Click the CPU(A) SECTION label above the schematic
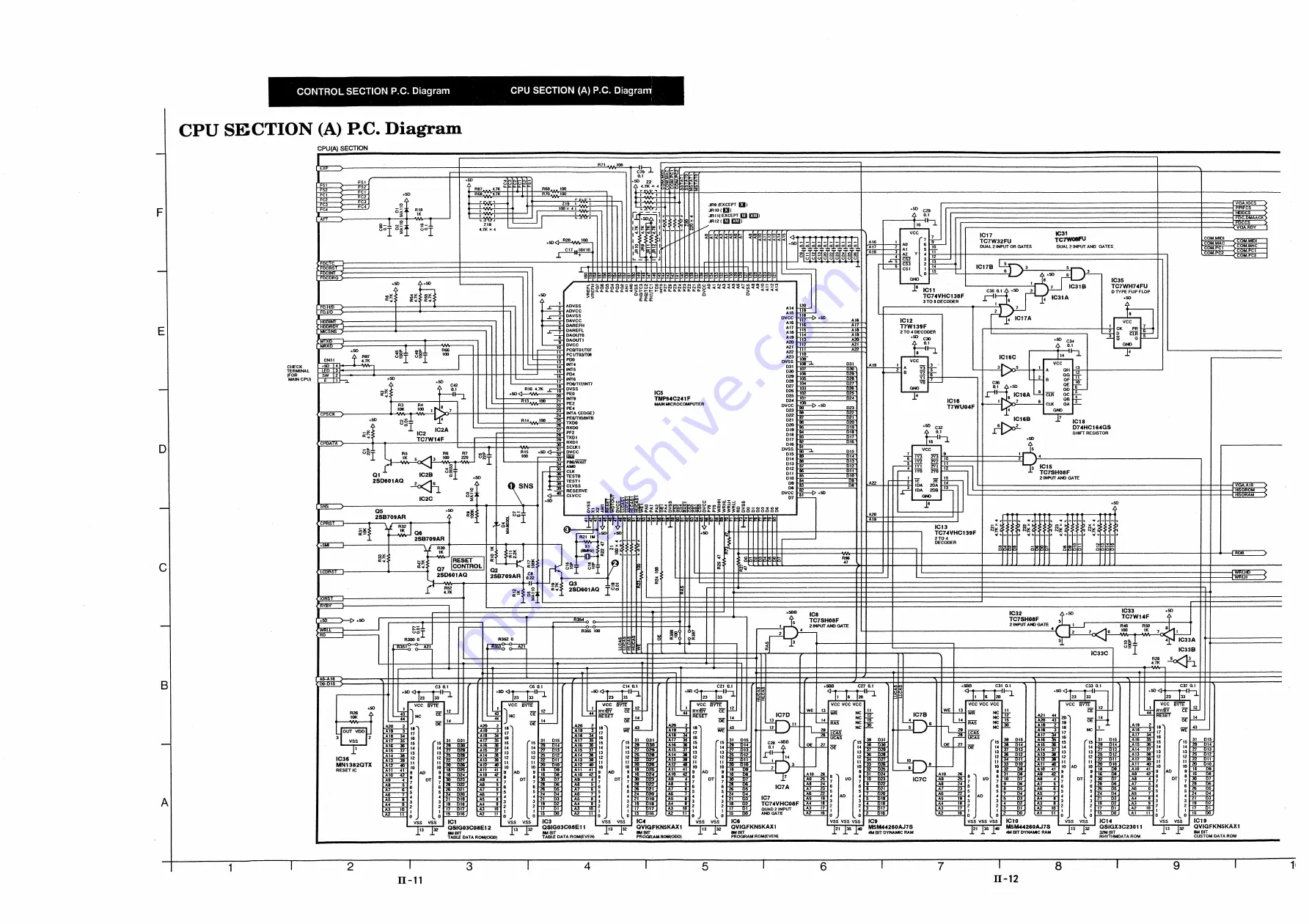This screenshot has width=1309, height=924. point(342,148)
